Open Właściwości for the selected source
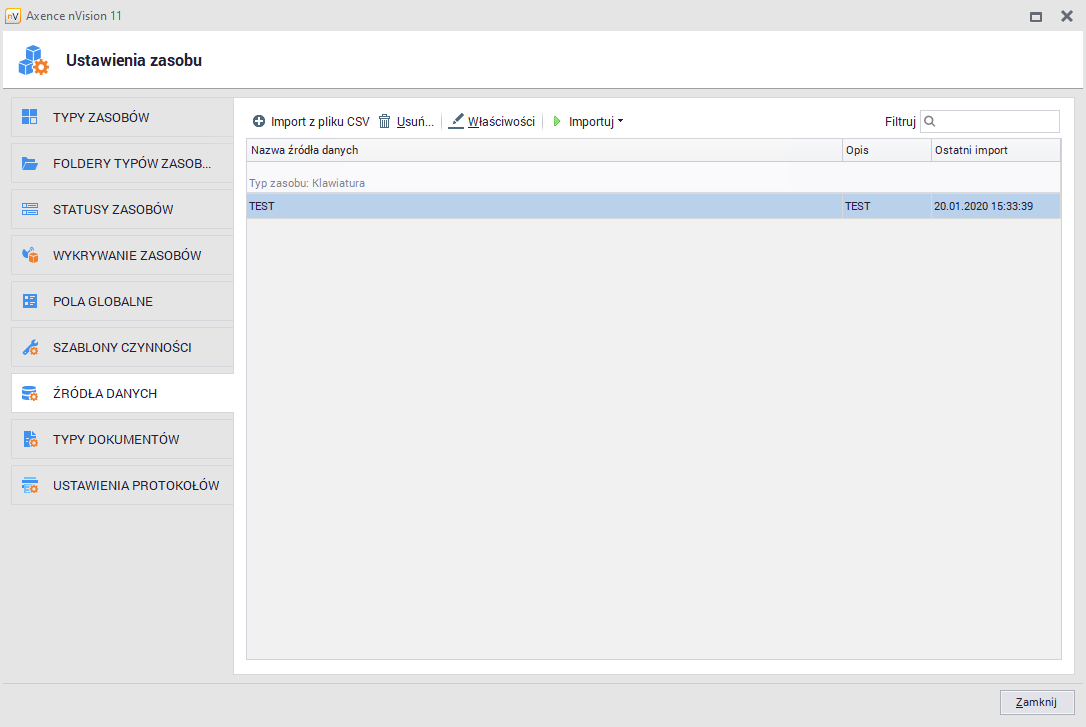Viewport: 1086px width, 727px height. coord(492,122)
